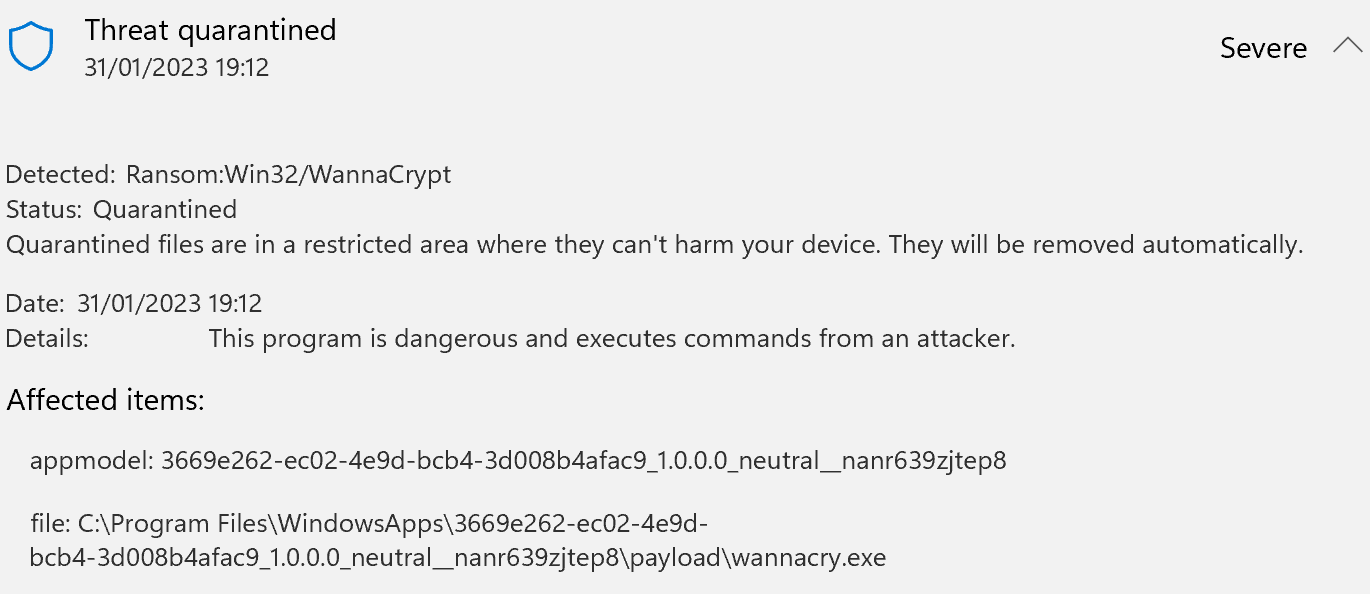Click the 31/01/2023 19:12 timestamp under the heading
The width and height of the screenshot is (1370, 594).
[x=177, y=68]
